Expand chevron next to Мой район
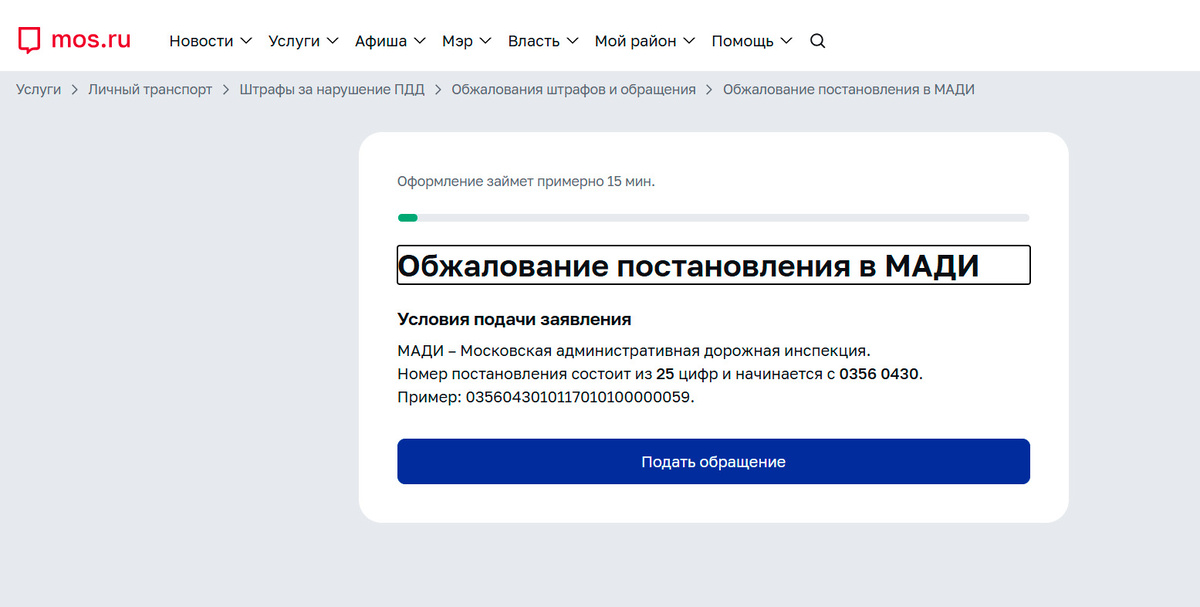This screenshot has height=607, width=1200. coord(689,41)
